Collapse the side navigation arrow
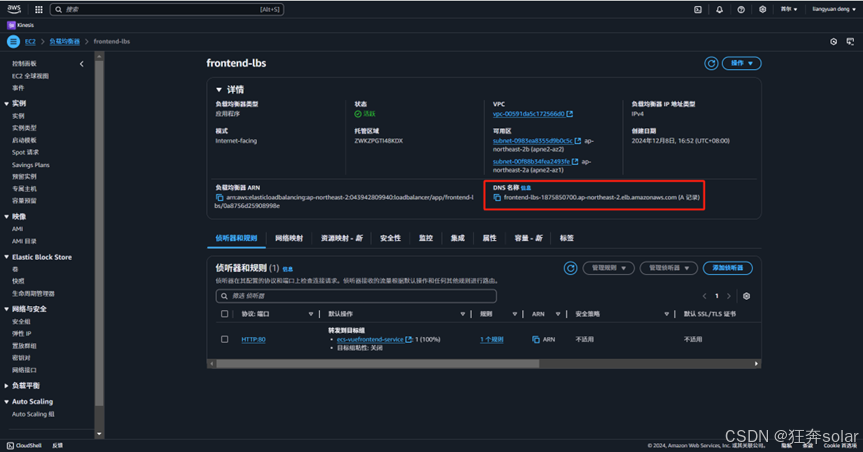The image size is (863, 452). (81, 64)
